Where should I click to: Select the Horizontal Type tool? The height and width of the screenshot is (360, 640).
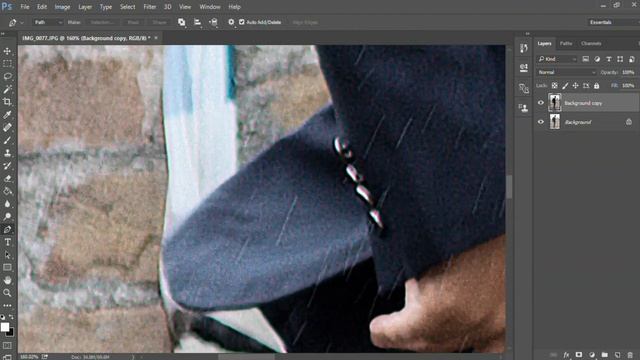click(x=7, y=242)
